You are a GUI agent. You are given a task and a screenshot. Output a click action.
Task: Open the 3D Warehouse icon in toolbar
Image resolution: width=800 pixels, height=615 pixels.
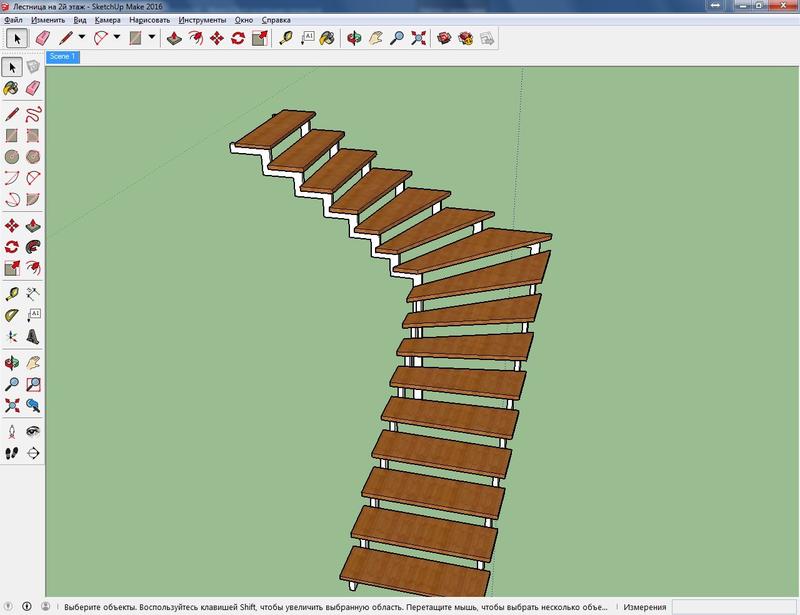445,38
